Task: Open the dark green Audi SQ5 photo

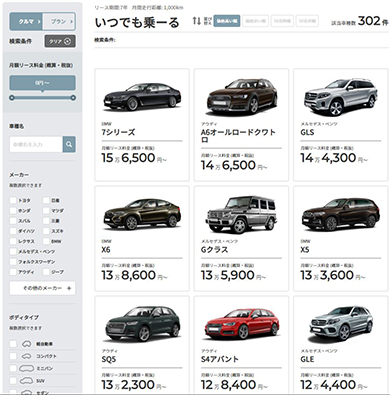Action: pyautogui.click(x=143, y=323)
